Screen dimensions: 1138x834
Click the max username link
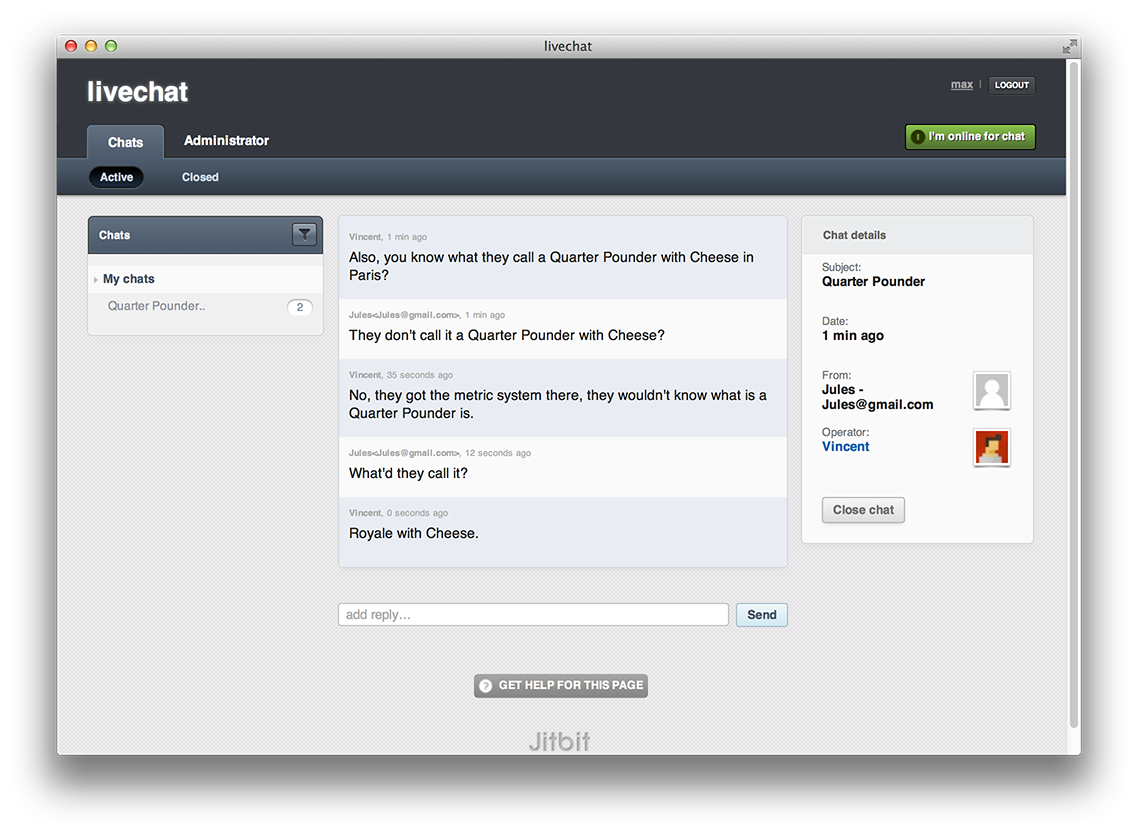[x=961, y=85]
